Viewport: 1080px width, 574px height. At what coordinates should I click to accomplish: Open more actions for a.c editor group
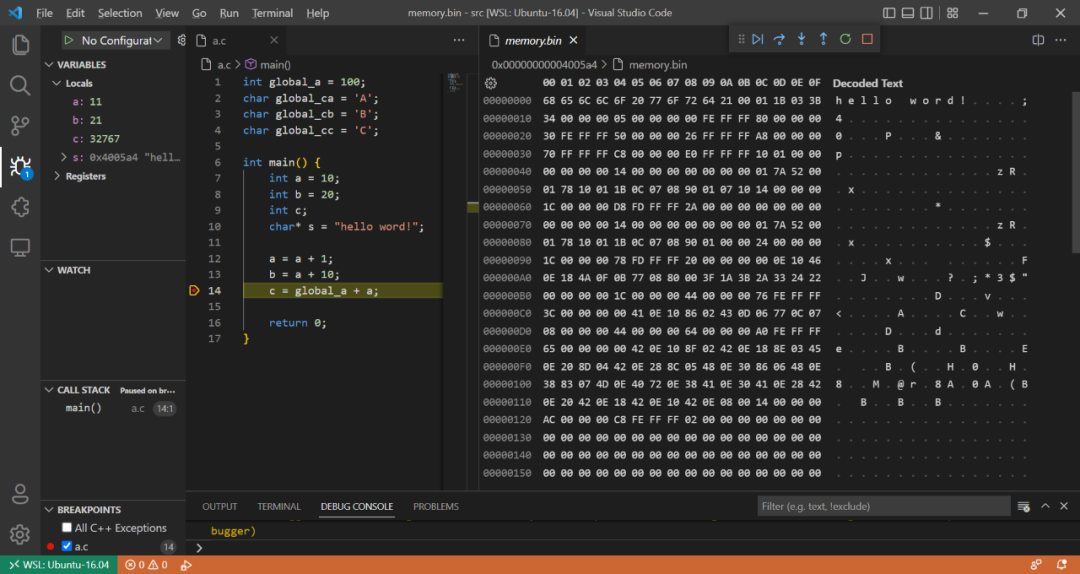[x=459, y=41]
